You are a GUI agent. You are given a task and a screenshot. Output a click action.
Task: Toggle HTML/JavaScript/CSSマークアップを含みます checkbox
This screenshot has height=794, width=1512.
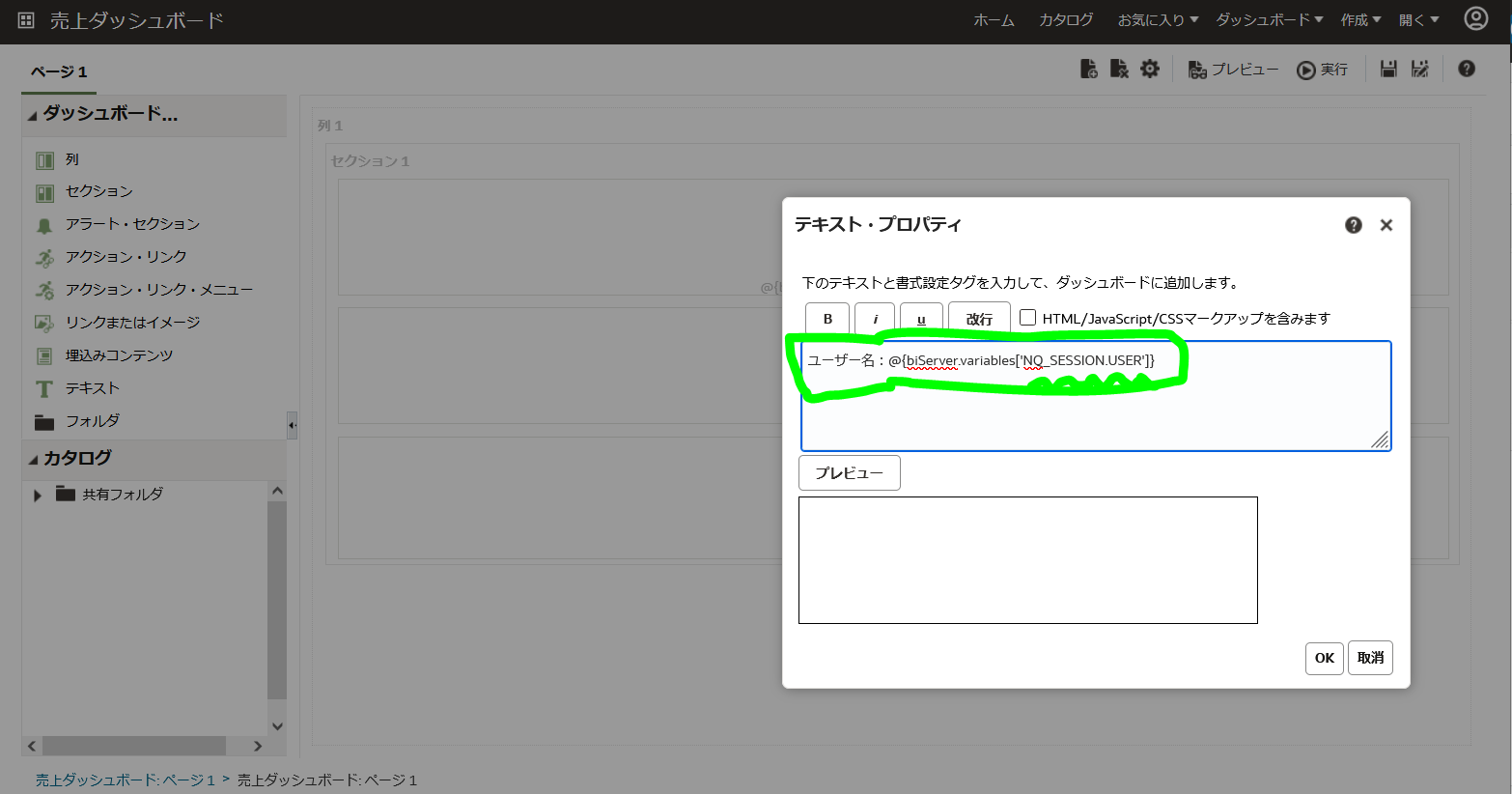pyautogui.click(x=1028, y=317)
